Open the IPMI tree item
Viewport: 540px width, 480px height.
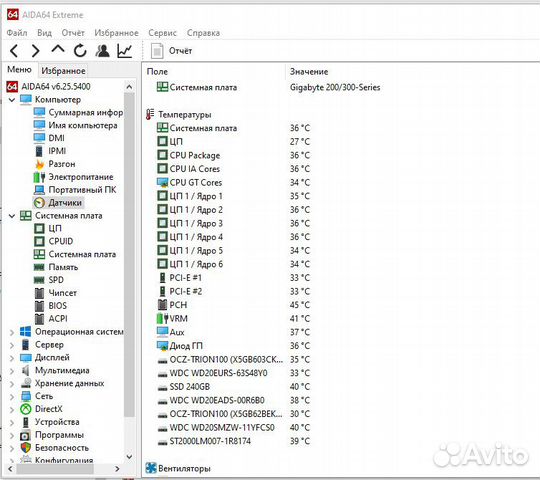pyautogui.click(x=50, y=151)
